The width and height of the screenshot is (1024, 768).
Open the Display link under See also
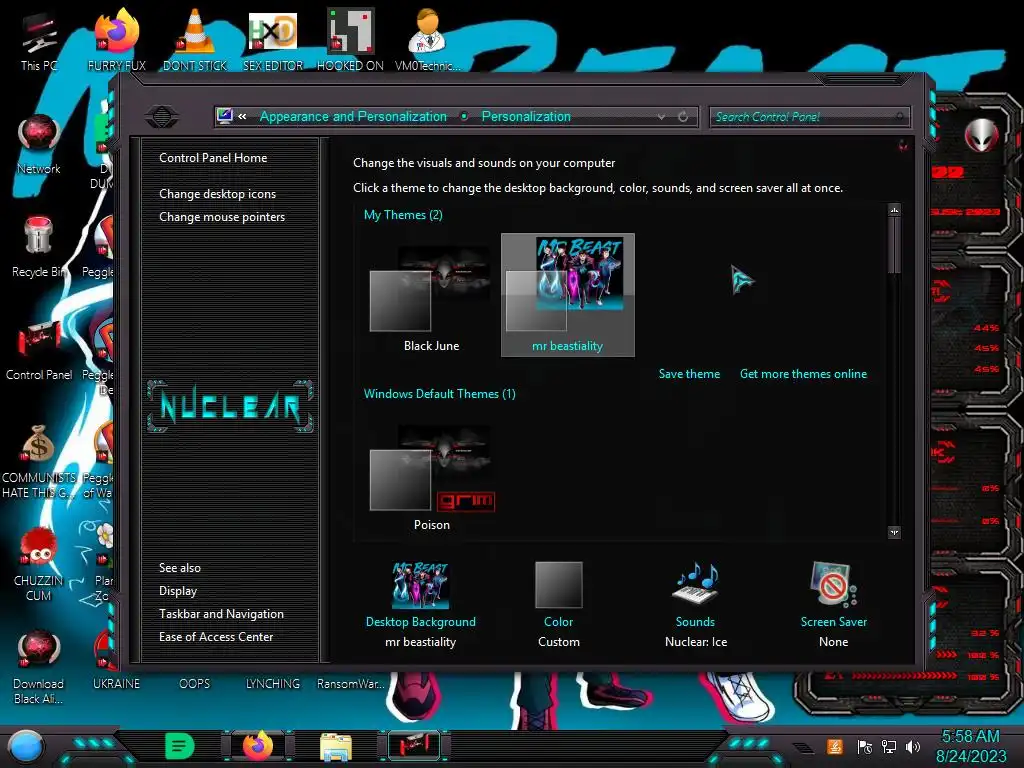[x=178, y=590]
